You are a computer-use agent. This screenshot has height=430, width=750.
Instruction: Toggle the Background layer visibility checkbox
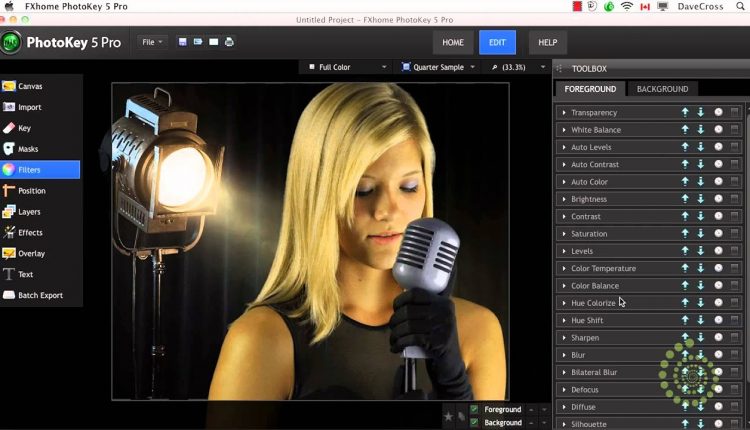pyautogui.click(x=474, y=422)
